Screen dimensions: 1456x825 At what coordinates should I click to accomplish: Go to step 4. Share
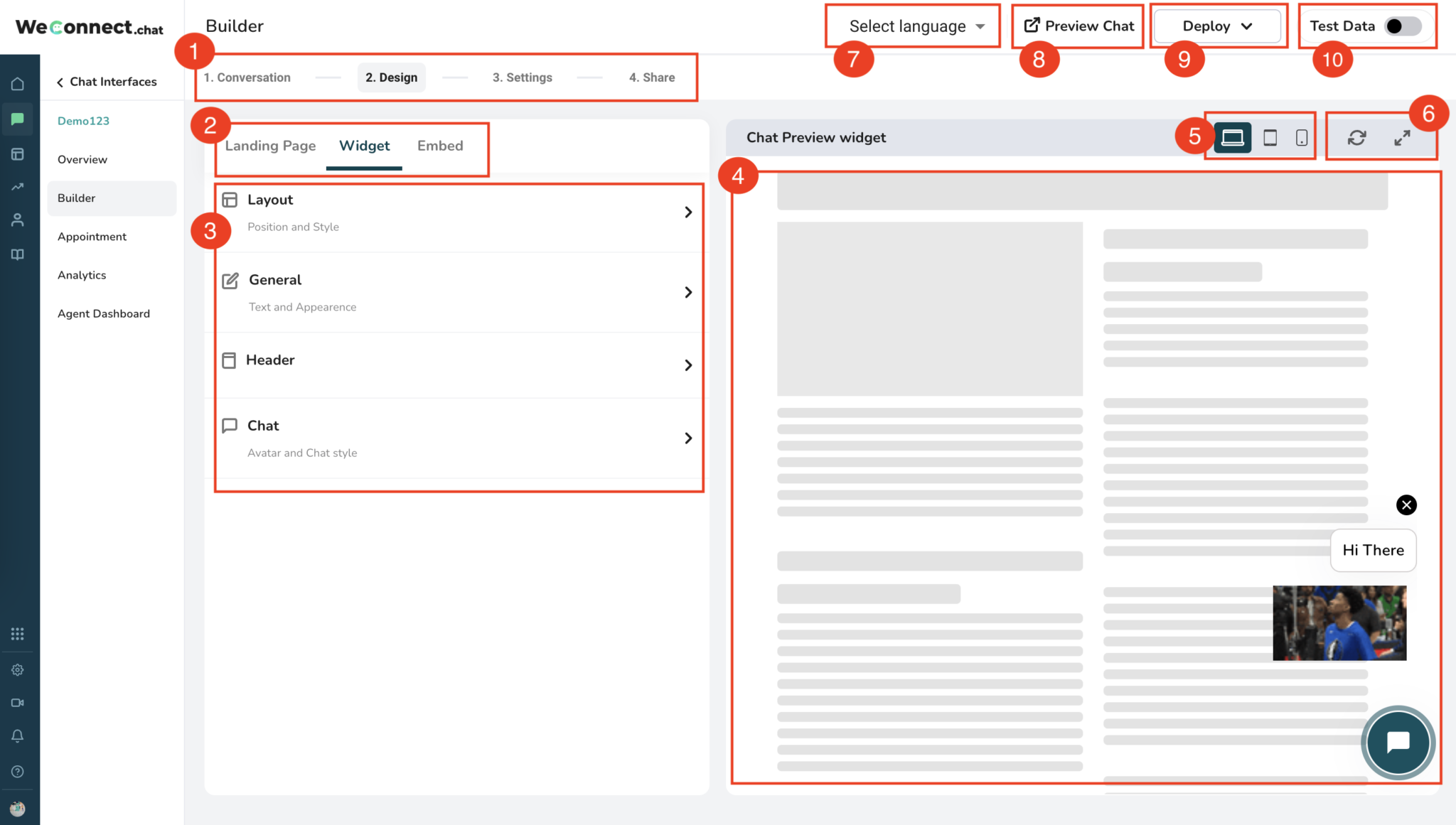click(x=652, y=77)
